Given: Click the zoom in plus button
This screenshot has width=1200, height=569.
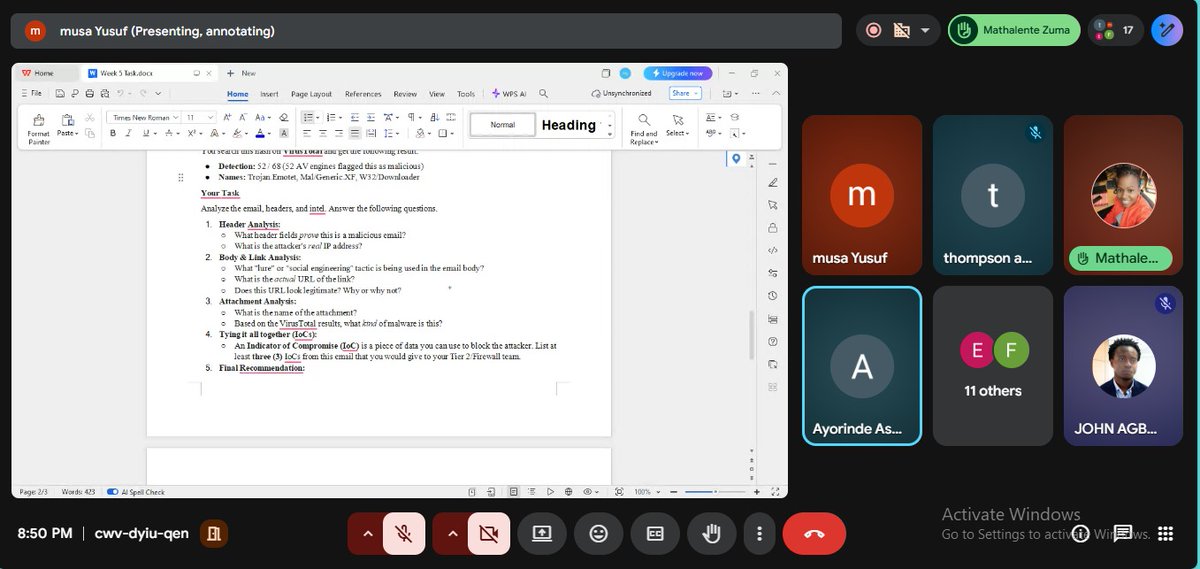Looking at the screenshot, I should 758,491.
